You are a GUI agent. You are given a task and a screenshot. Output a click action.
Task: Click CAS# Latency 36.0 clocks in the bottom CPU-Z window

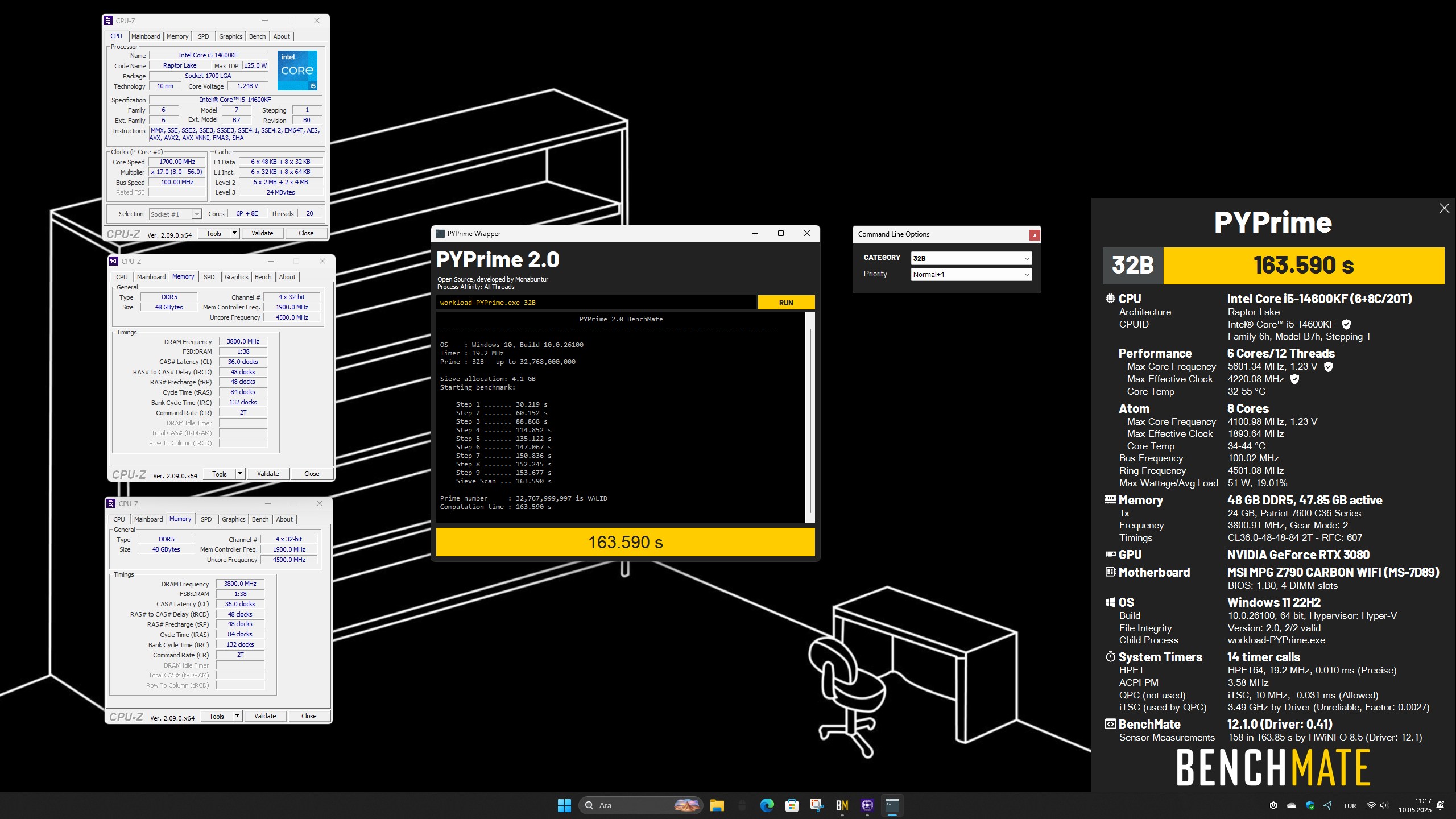(x=240, y=604)
